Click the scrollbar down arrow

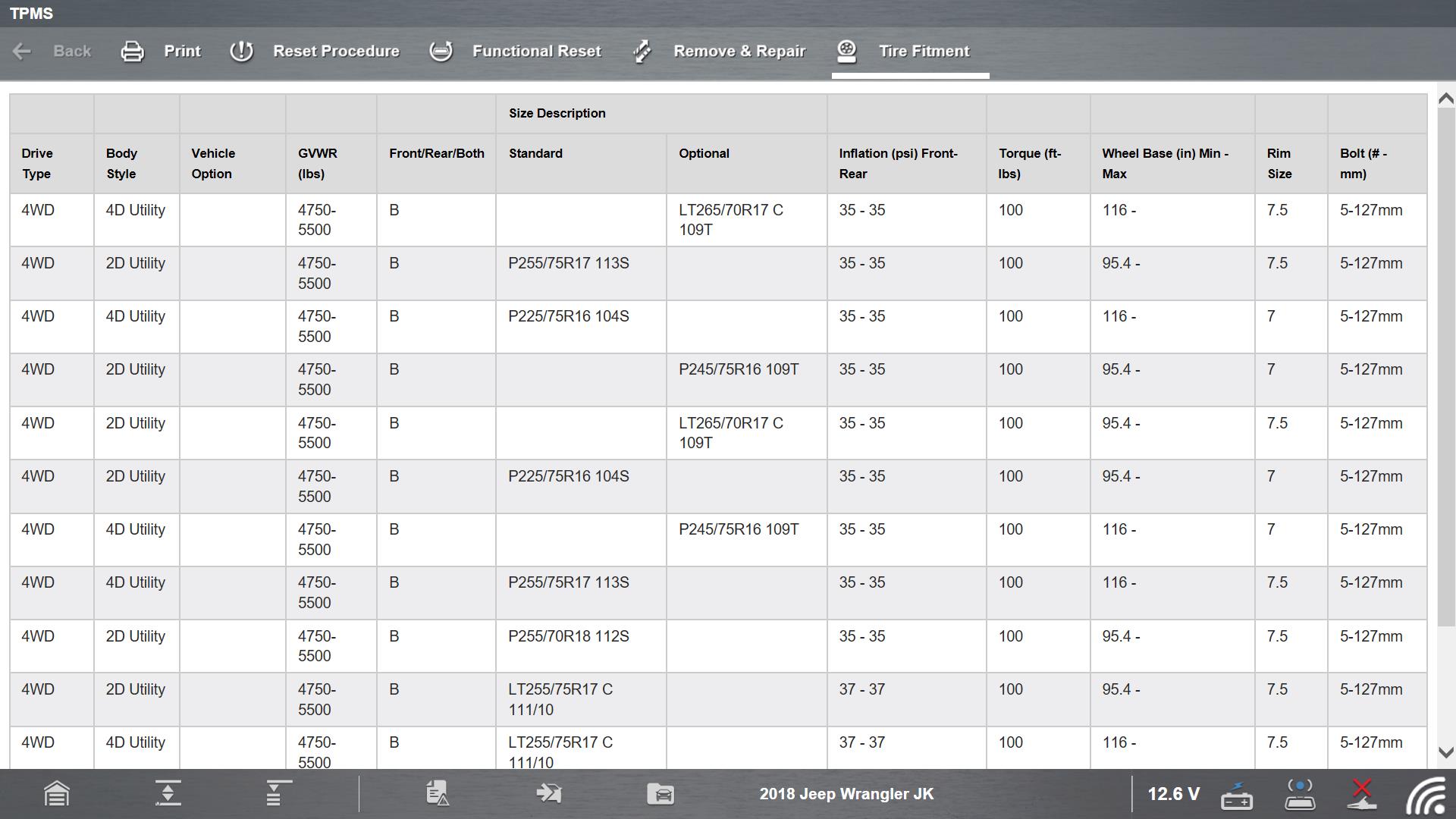1445,752
